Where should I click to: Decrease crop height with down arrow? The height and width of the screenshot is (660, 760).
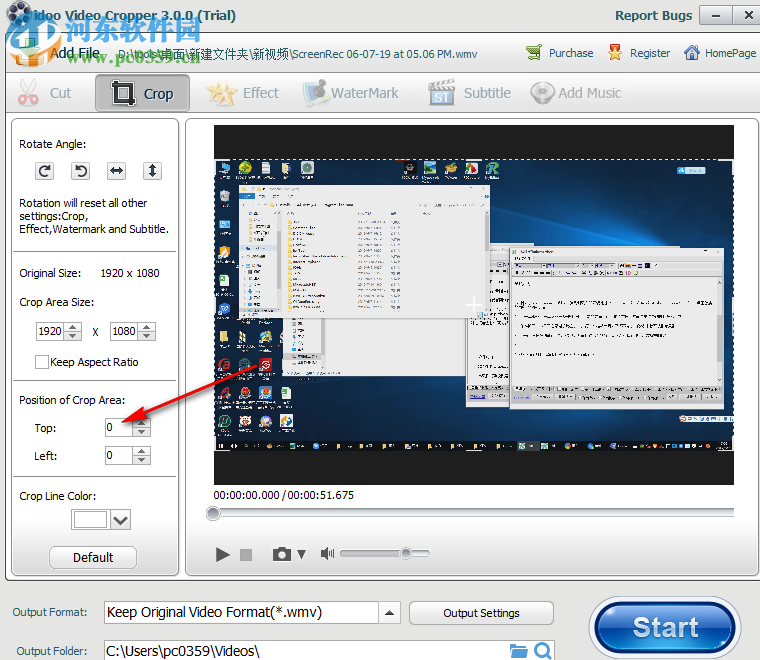146,336
